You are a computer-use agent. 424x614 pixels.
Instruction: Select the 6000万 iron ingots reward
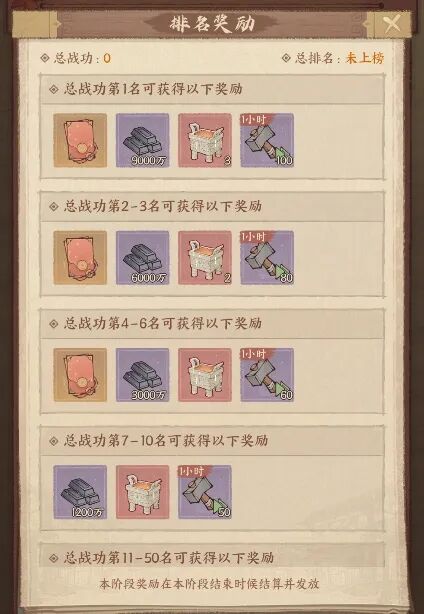143,258
